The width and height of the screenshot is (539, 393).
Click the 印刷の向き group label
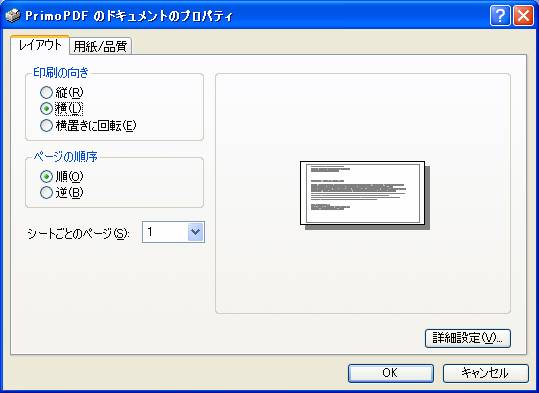(x=61, y=73)
